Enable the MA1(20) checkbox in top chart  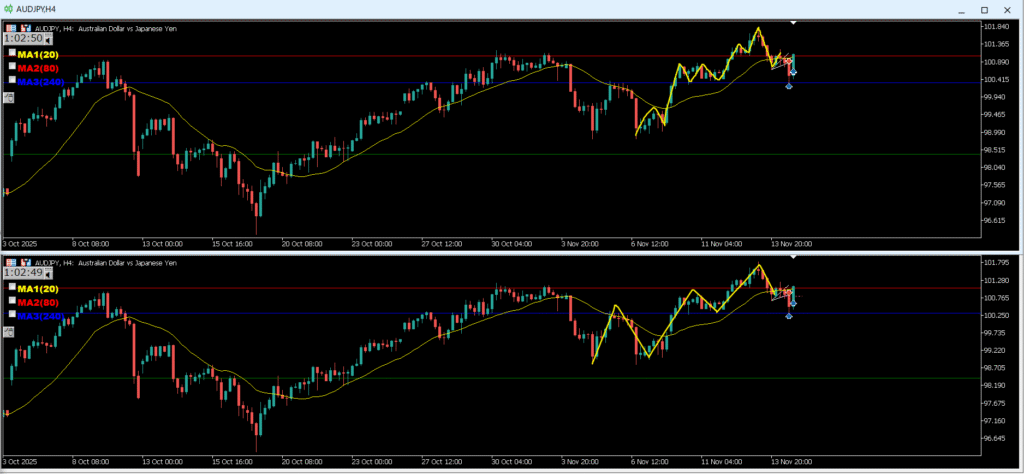[x=12, y=53]
